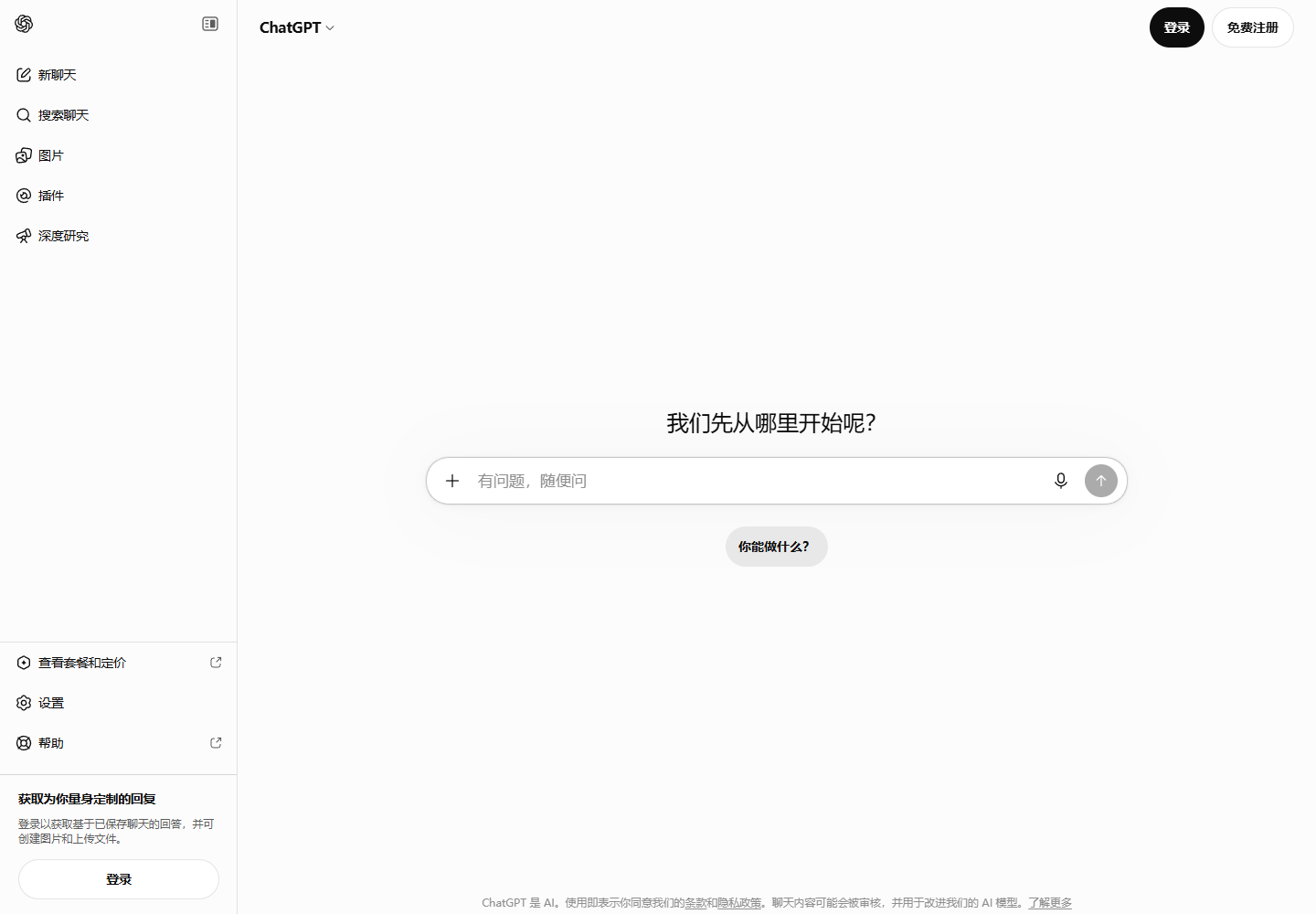This screenshot has height=914, width=1316.
Task: Click the 登录 button at sidebar bottom
Action: 119,879
